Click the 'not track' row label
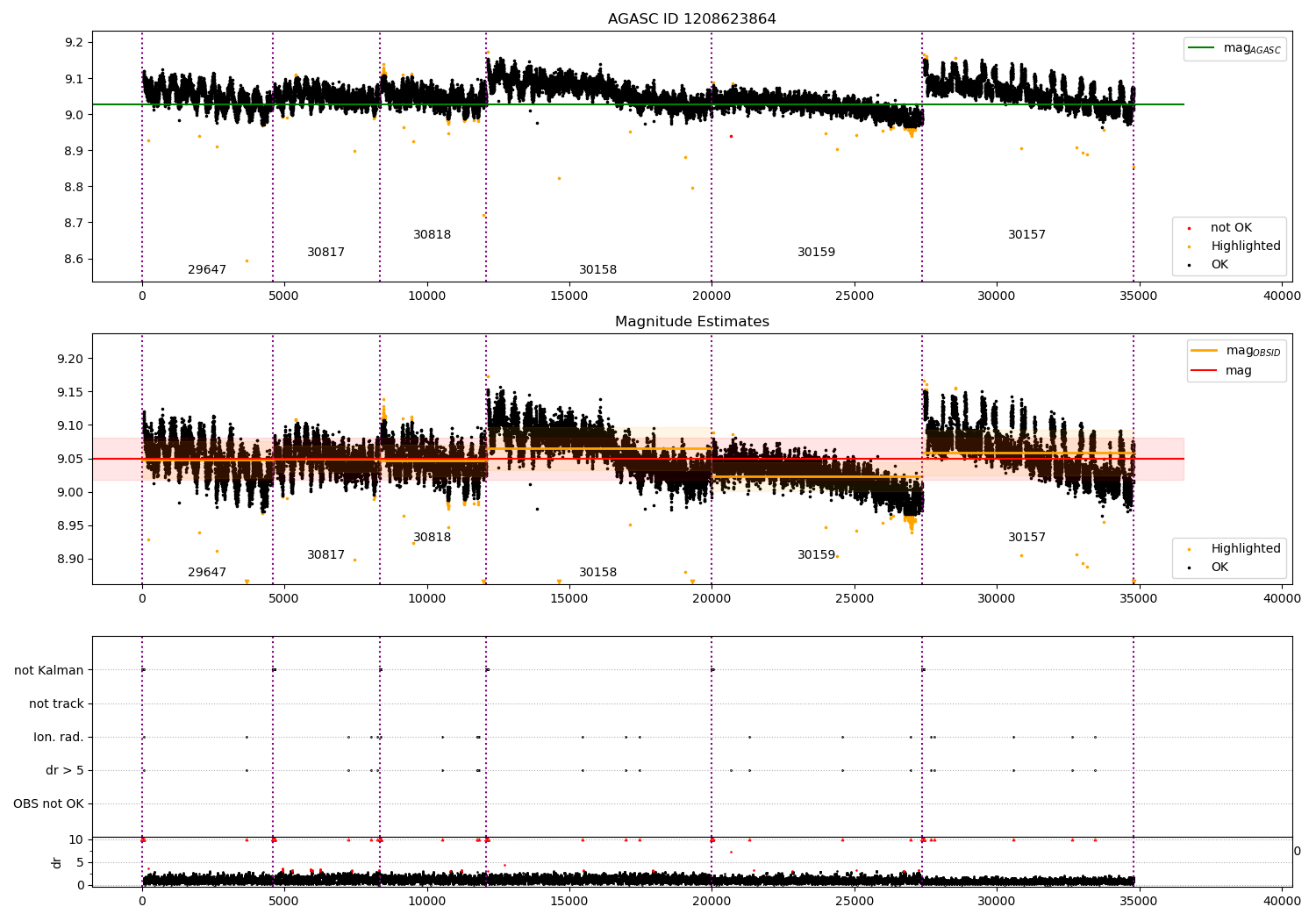Image resolution: width=1316 pixels, height=921 pixels. click(56, 704)
